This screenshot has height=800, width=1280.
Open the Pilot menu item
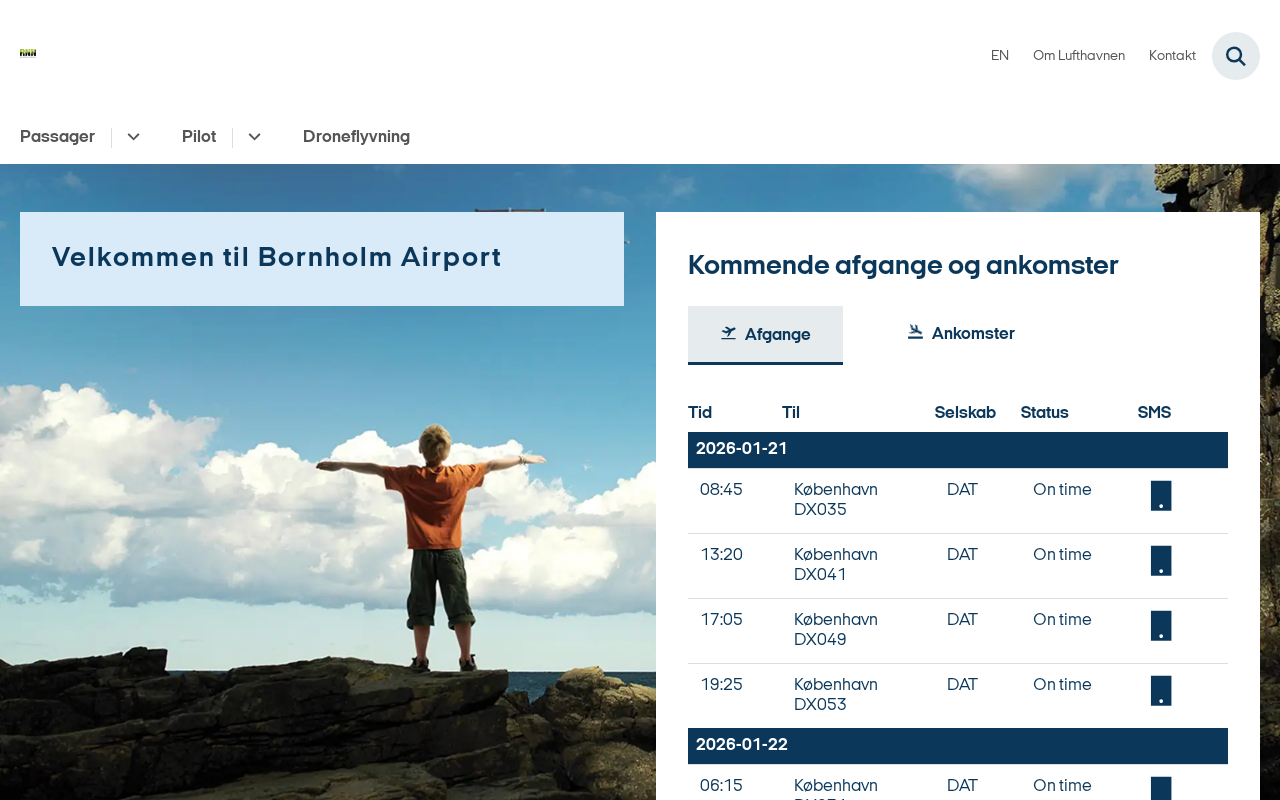click(199, 137)
